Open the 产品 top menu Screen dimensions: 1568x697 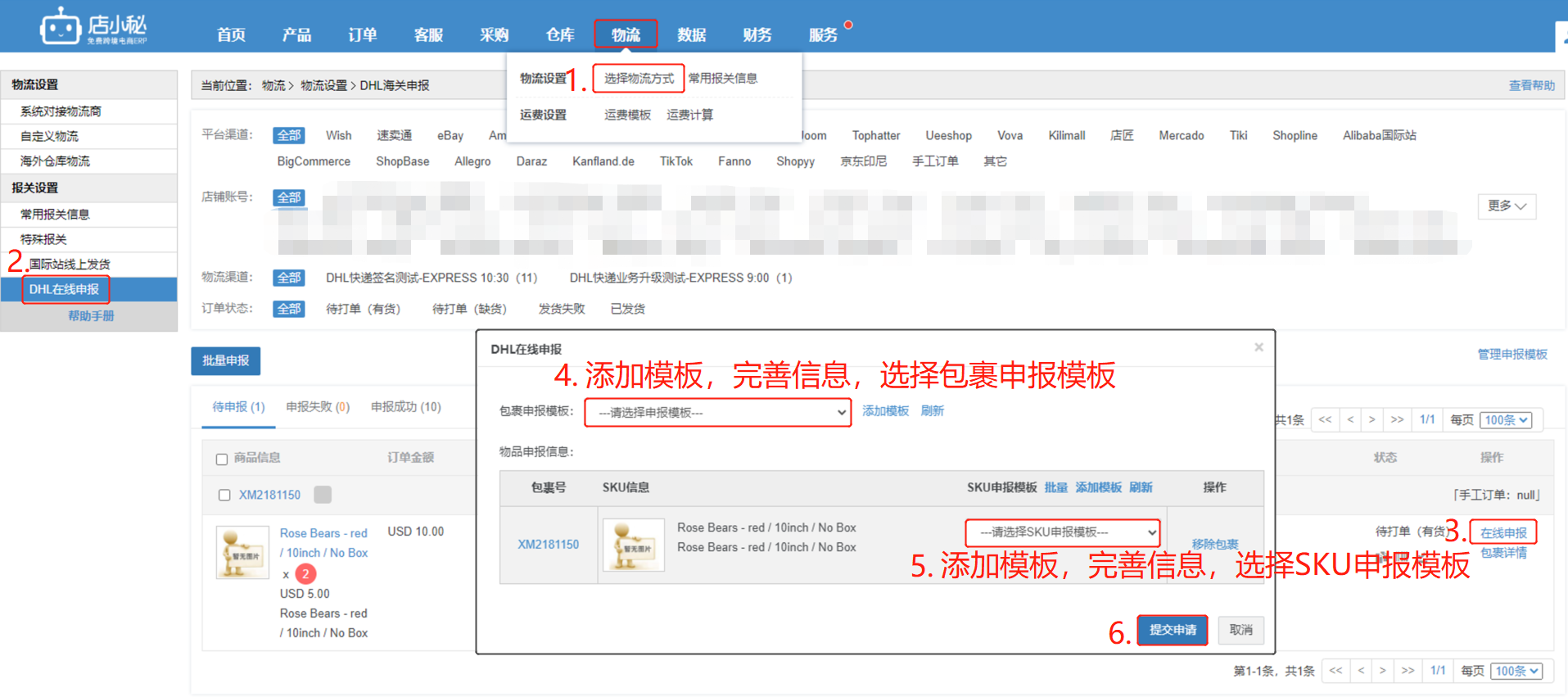pos(296,34)
